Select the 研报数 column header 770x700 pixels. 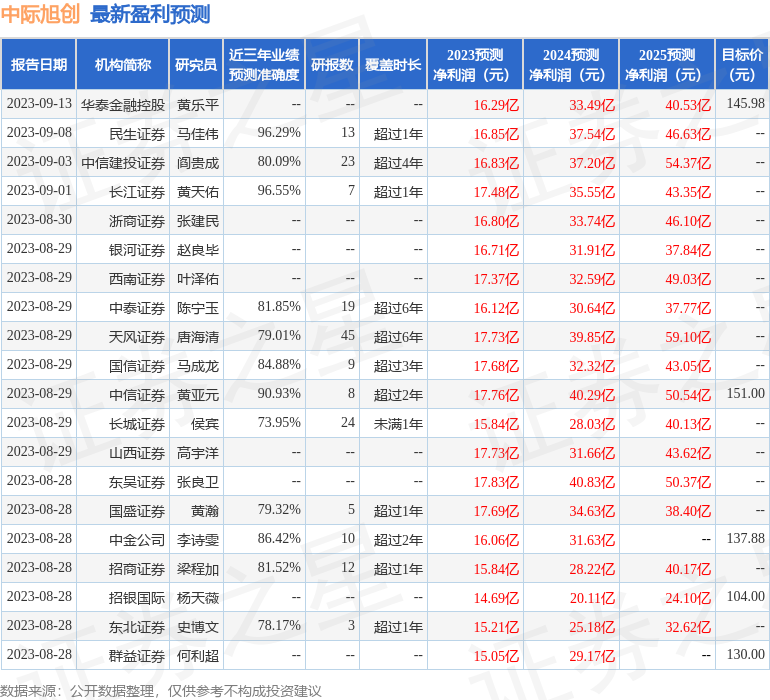pos(332,64)
